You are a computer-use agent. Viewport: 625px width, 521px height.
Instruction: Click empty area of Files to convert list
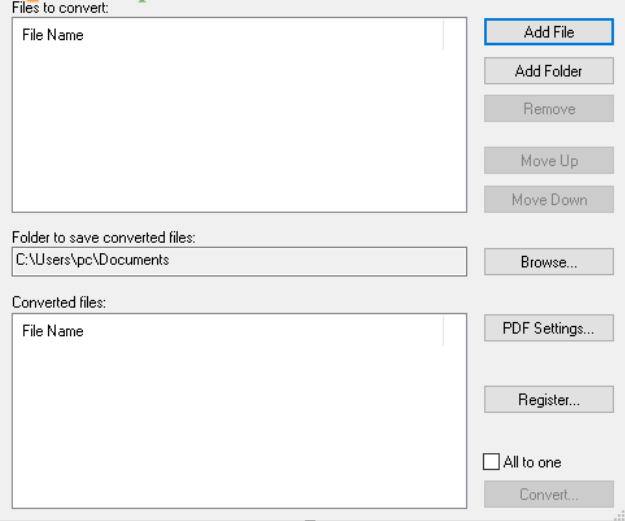coord(239,130)
